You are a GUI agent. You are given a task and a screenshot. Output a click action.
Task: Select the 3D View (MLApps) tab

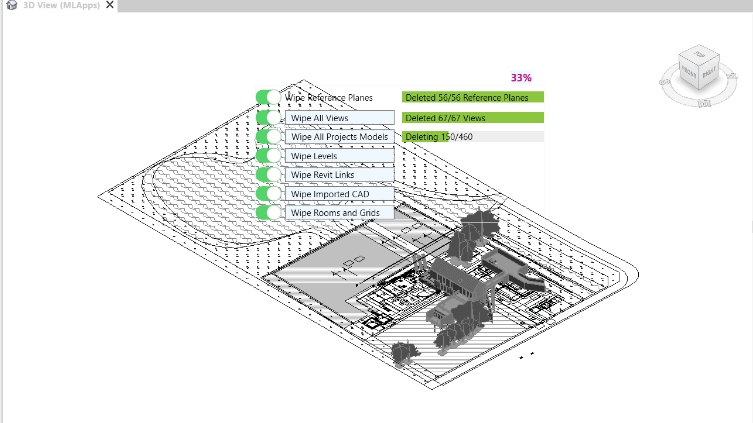[62, 6]
